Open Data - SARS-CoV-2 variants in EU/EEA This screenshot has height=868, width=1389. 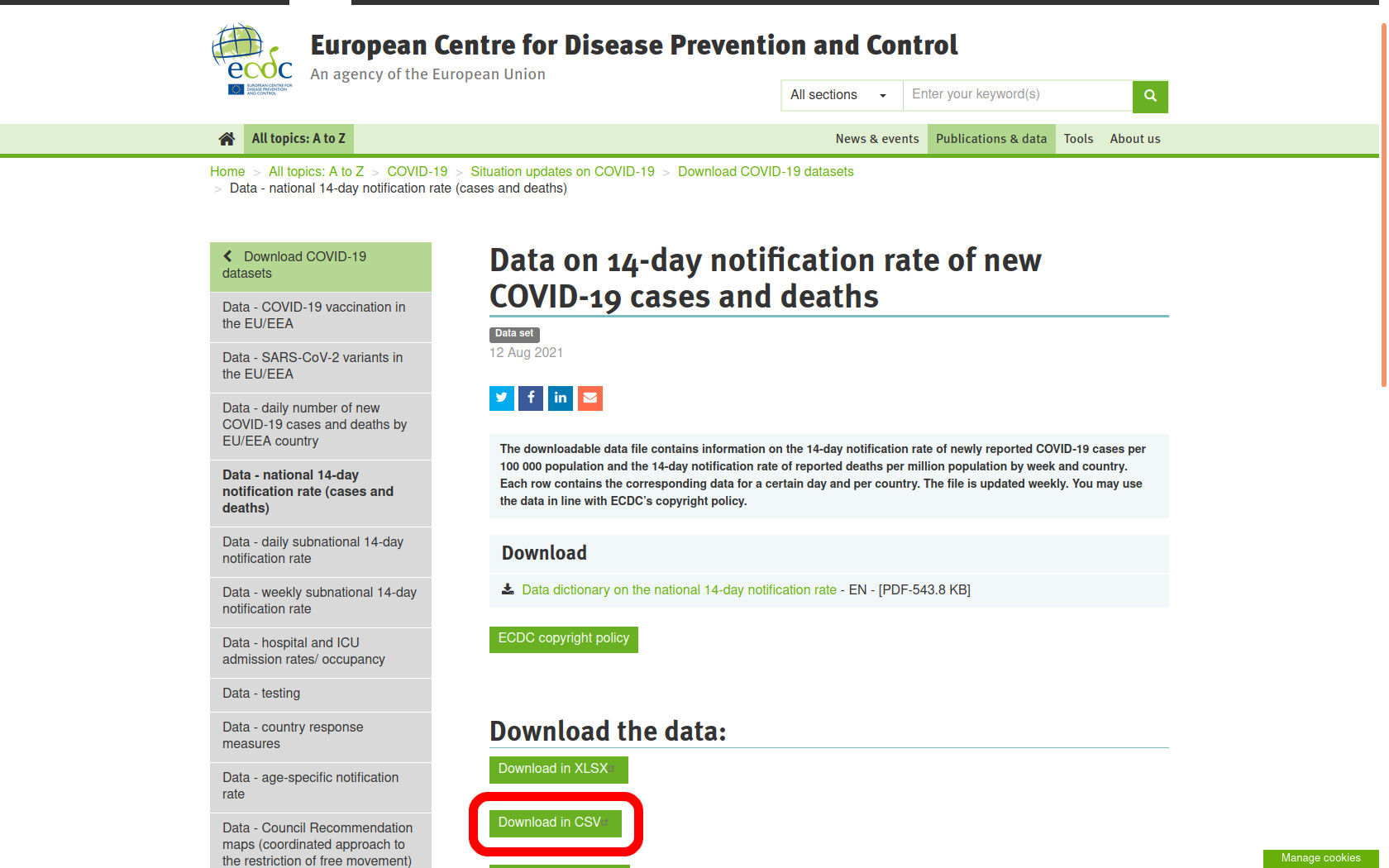pos(321,366)
